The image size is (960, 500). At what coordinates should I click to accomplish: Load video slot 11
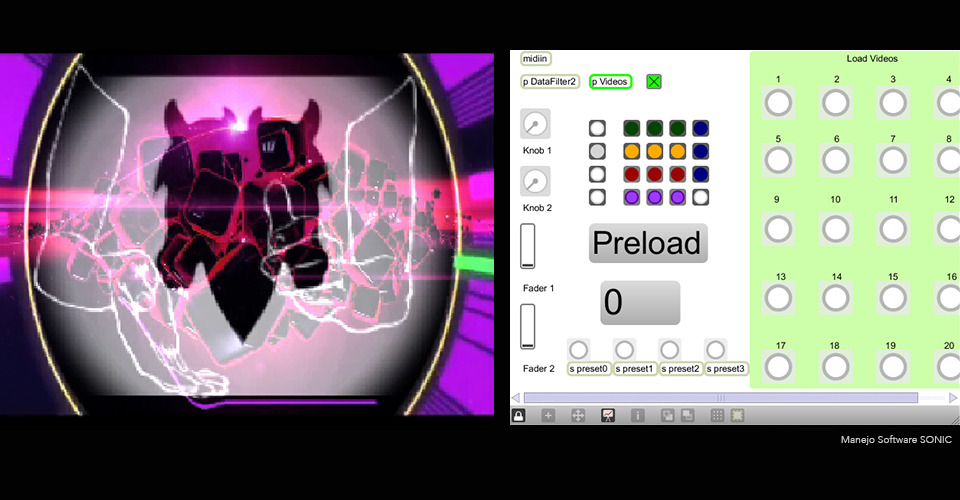pos(893,229)
